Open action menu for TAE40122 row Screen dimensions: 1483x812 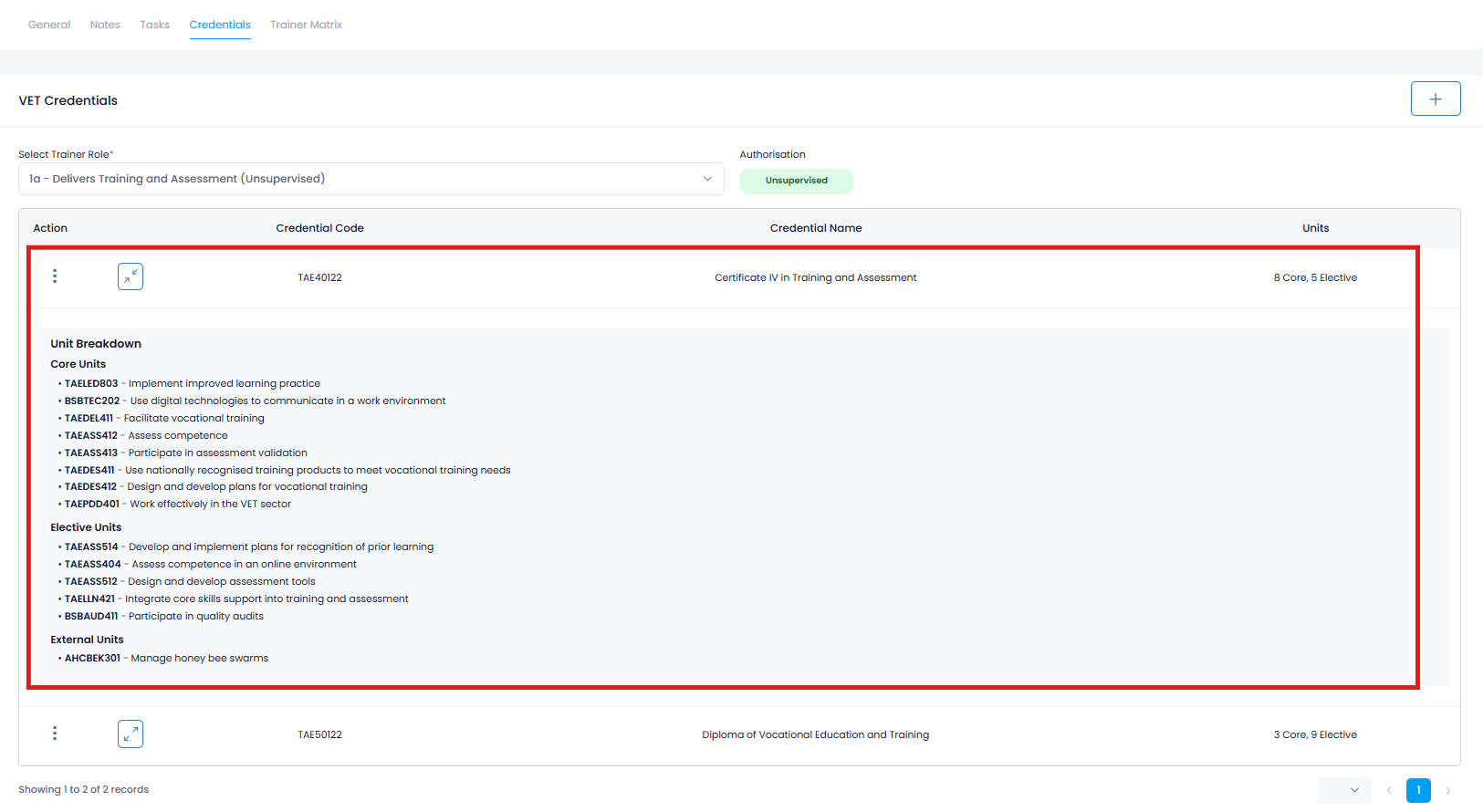tap(55, 276)
